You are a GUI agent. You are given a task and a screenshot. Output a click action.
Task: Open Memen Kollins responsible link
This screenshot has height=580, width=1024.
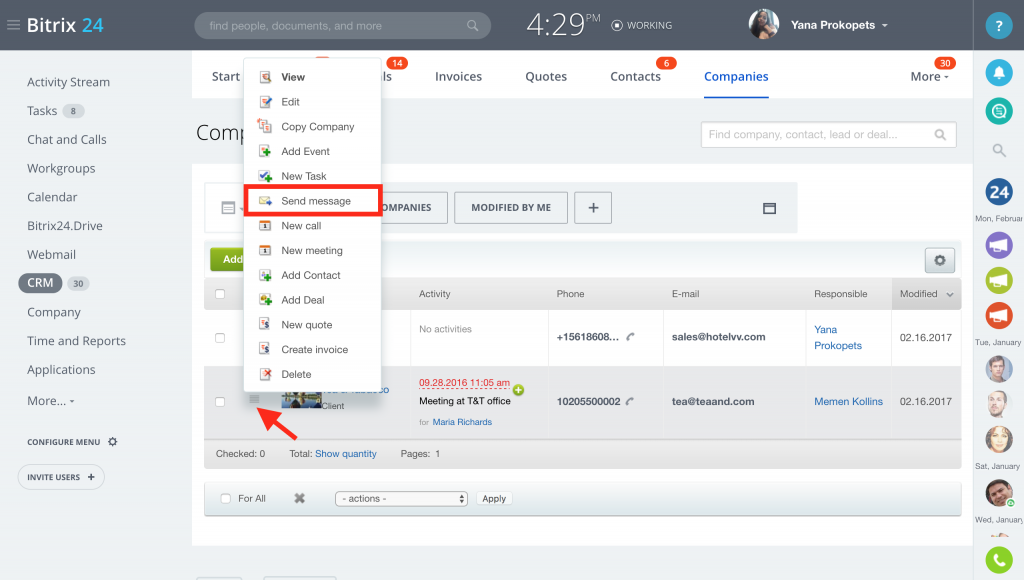[848, 402]
